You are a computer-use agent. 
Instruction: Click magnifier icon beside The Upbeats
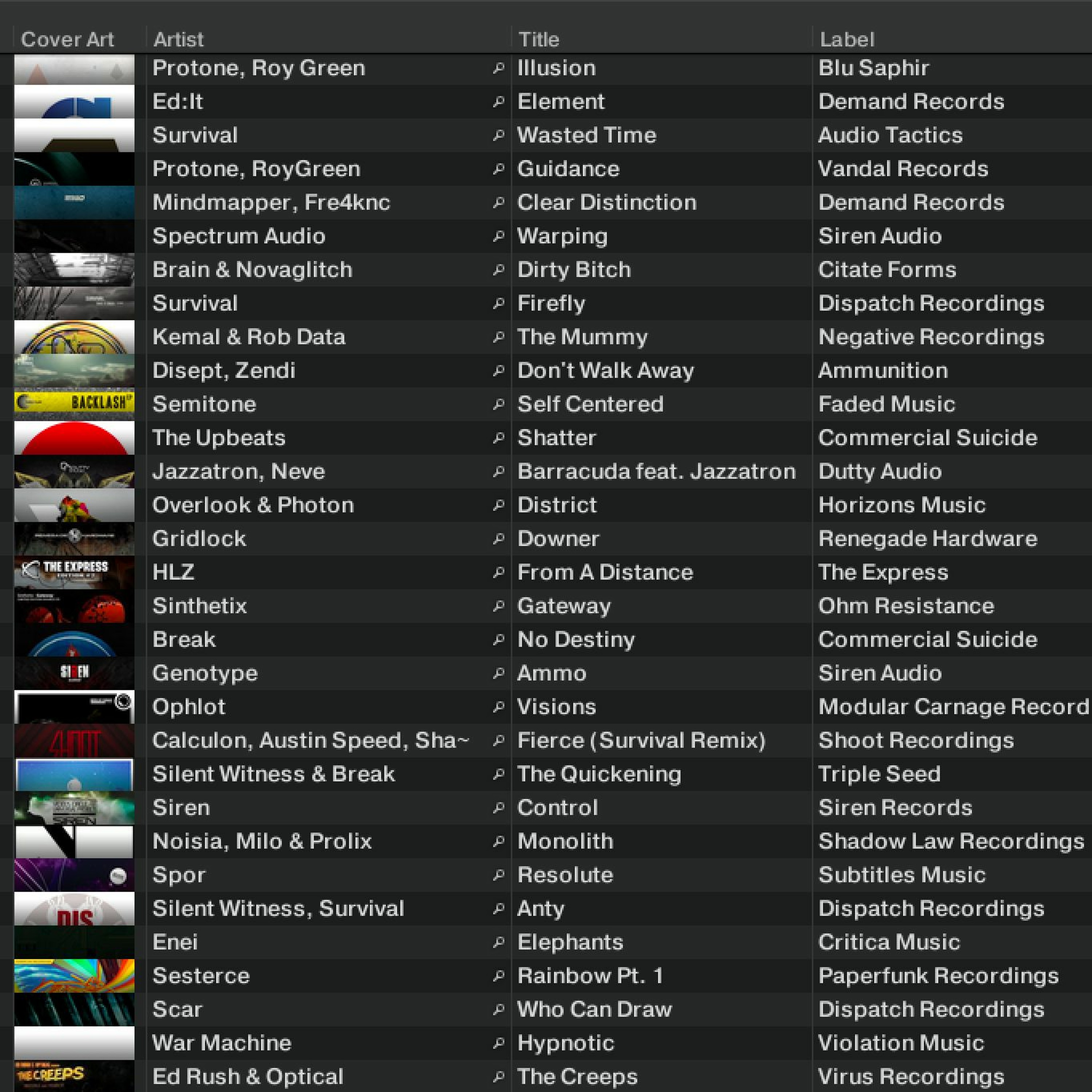[x=498, y=438]
